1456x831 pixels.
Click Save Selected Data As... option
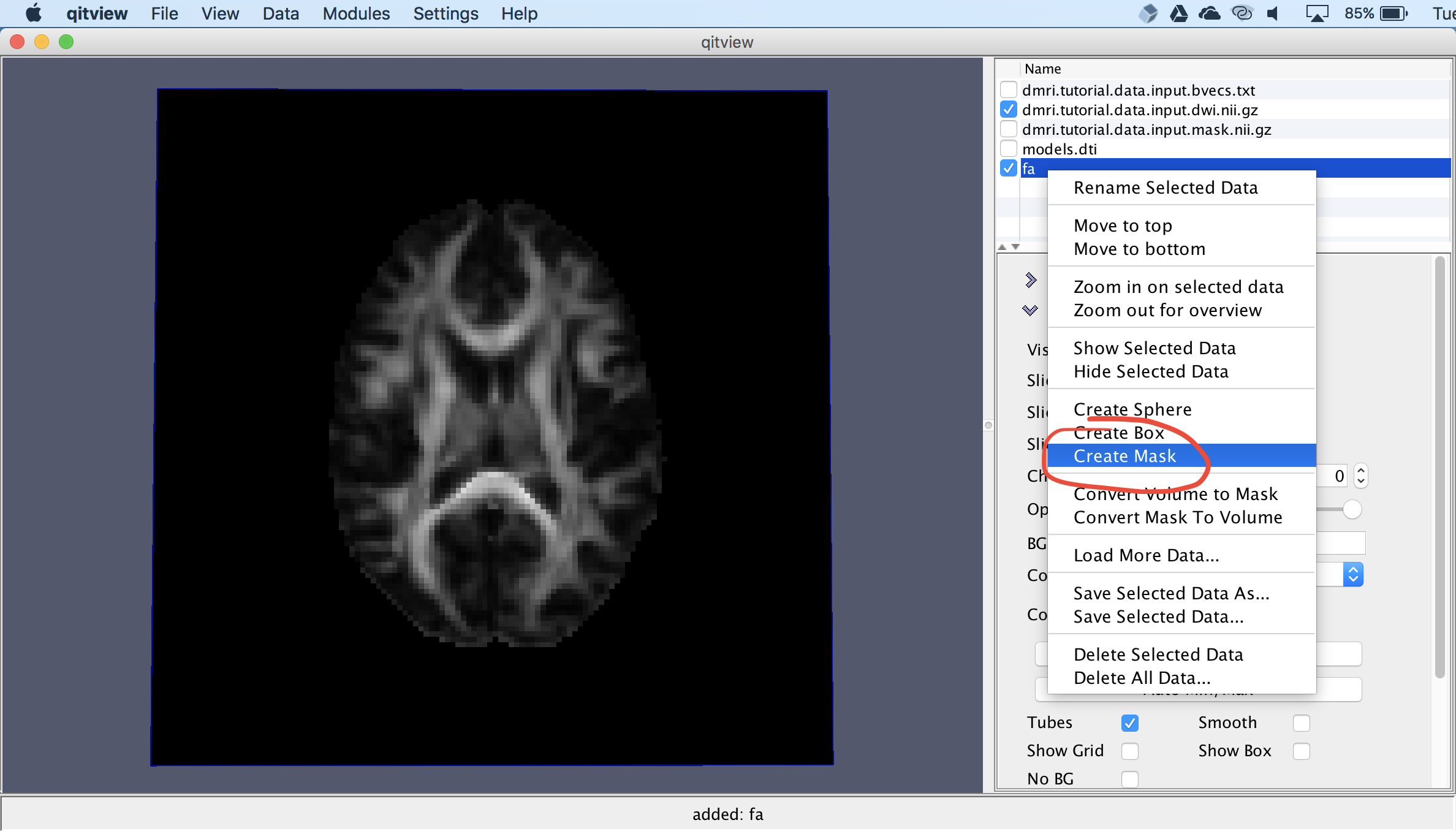(x=1171, y=593)
